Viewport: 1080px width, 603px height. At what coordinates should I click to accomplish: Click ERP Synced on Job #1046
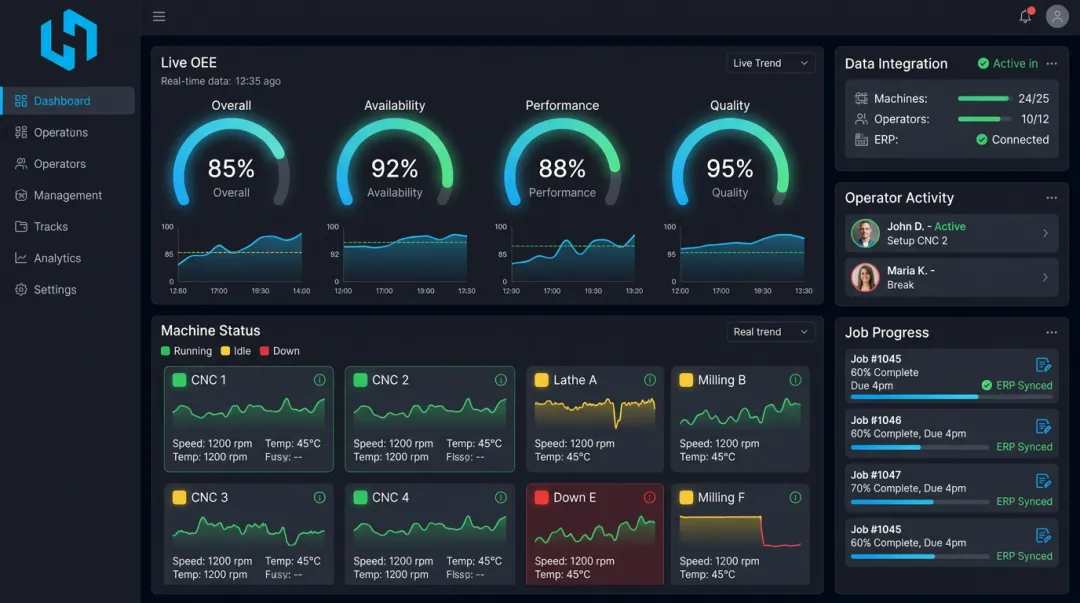point(1024,447)
